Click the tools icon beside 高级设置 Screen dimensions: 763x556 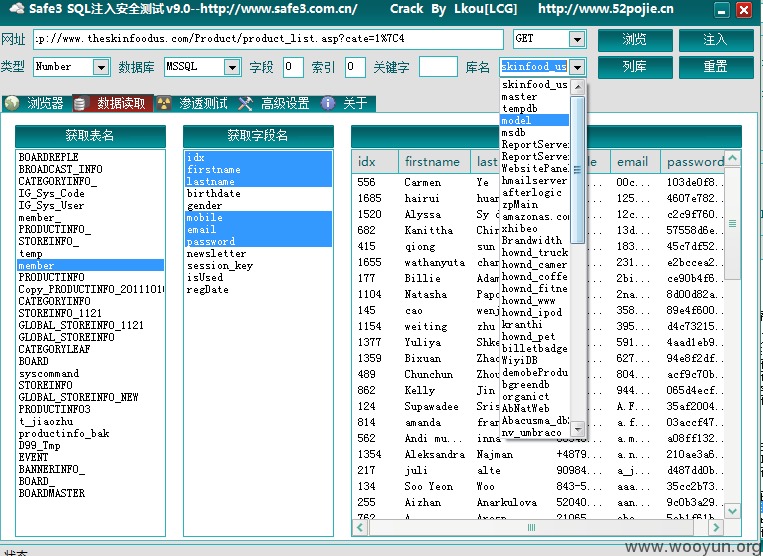click(x=245, y=103)
